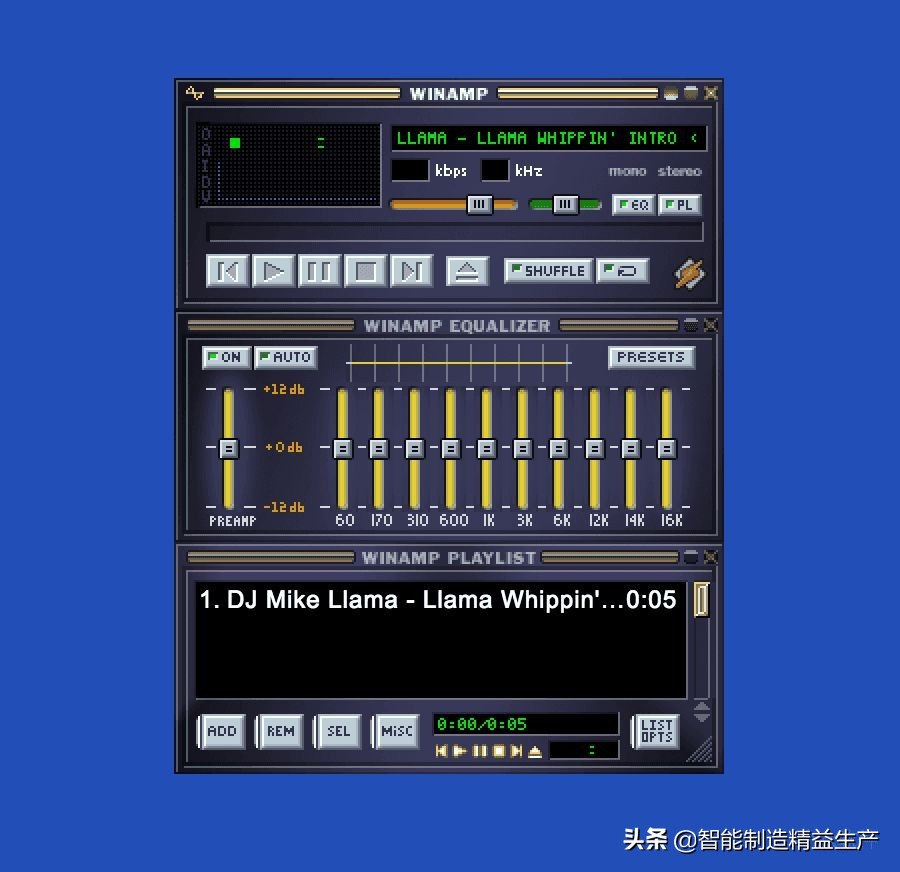Toggle Shuffle mode
900x872 pixels.
tap(548, 270)
